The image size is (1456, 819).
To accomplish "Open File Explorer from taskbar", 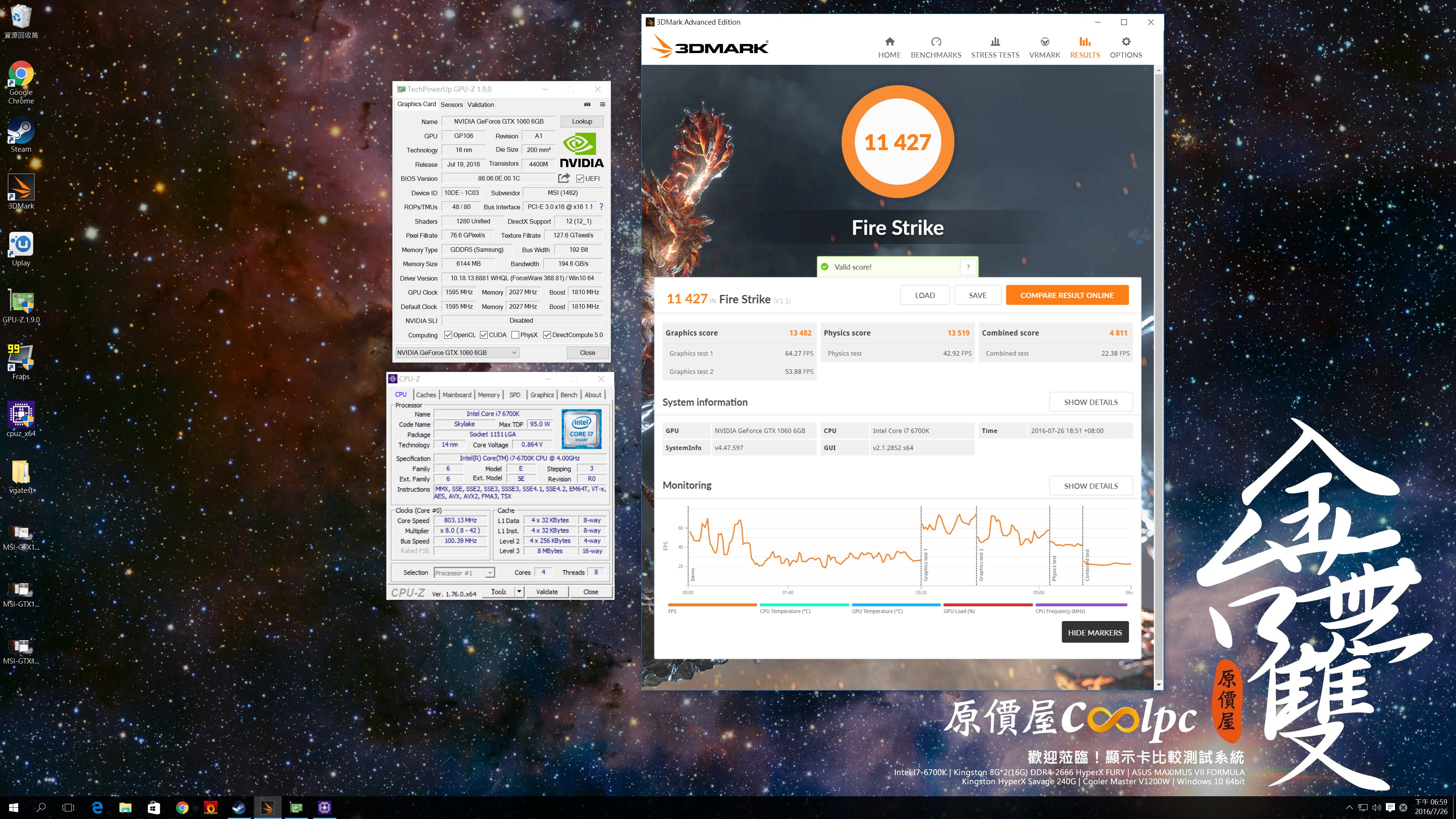I will point(126,808).
